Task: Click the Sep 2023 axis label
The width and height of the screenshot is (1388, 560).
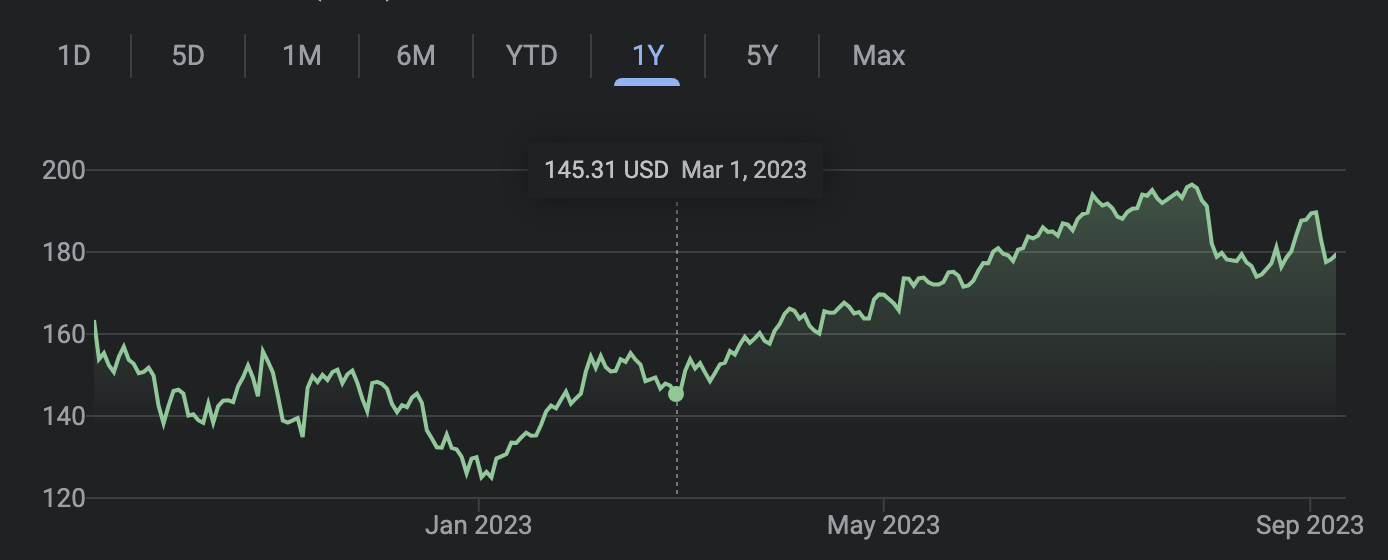Action: [x=1309, y=524]
